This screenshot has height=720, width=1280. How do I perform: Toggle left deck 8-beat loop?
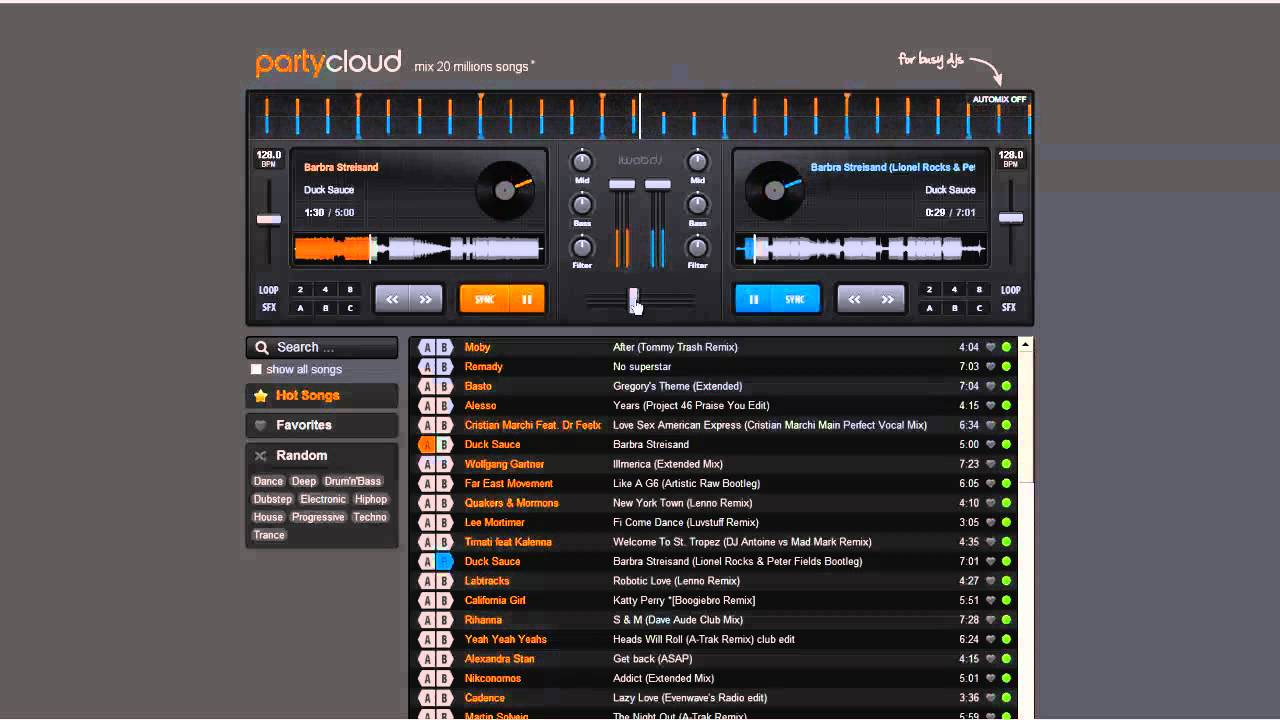pos(350,290)
